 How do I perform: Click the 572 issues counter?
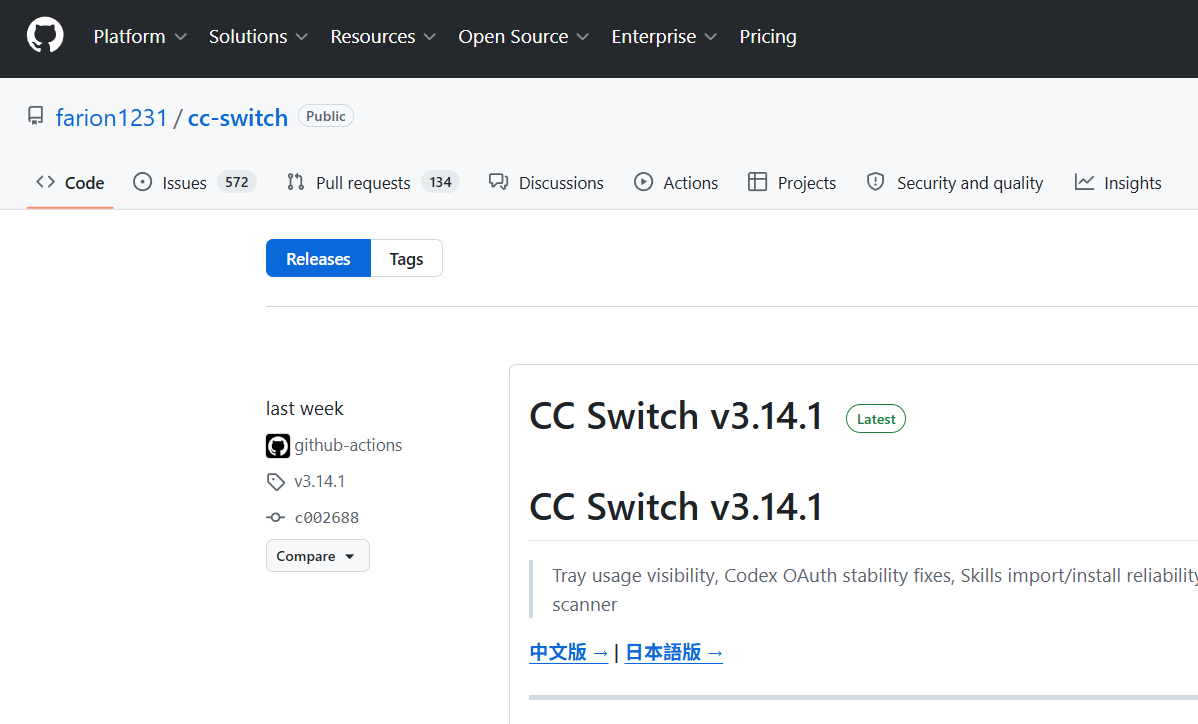237,182
